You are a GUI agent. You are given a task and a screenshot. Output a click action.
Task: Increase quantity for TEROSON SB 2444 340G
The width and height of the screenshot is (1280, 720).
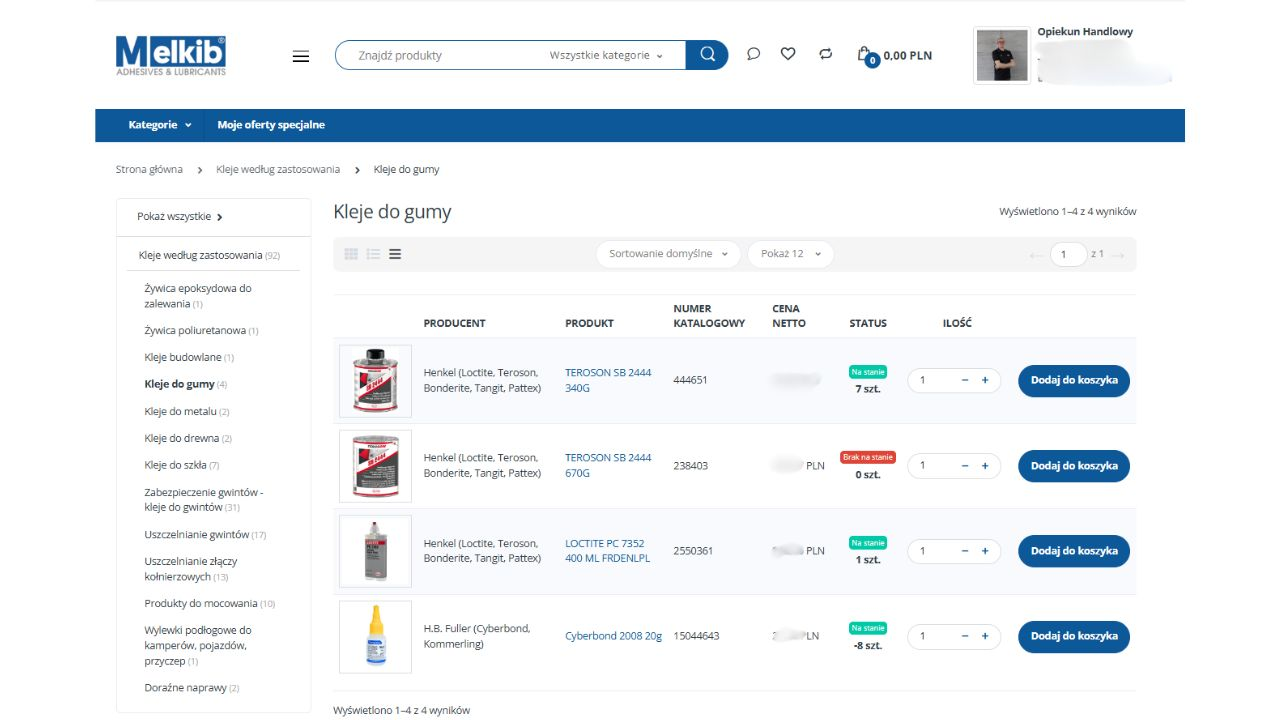click(x=985, y=381)
